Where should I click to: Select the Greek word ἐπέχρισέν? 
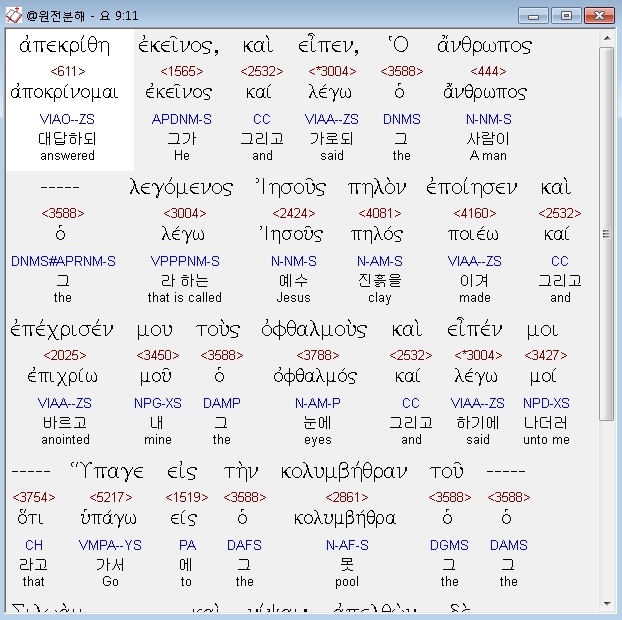point(61,330)
